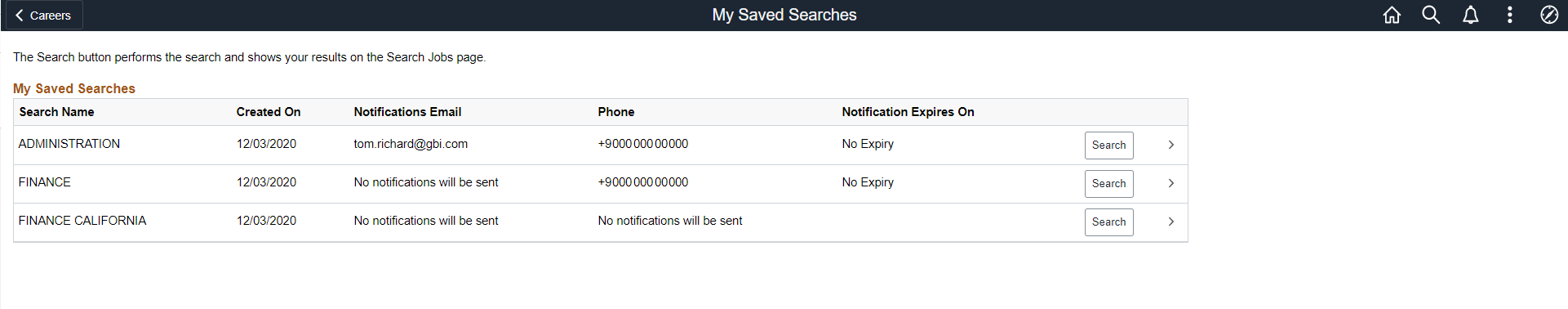Select the FINANCE CALIFORNIA search name
Viewport: 1568px width, 309px height.
click(x=82, y=221)
